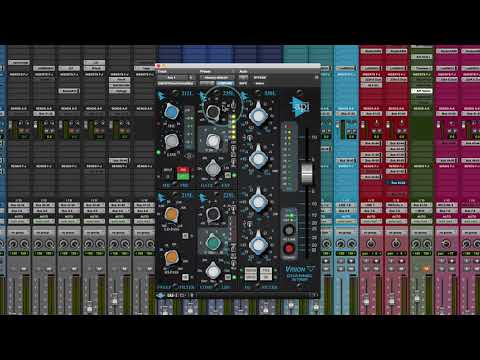The height and width of the screenshot is (360, 480).
Task: Click the second EQ band knob of the 550L
Action: tap(258, 158)
